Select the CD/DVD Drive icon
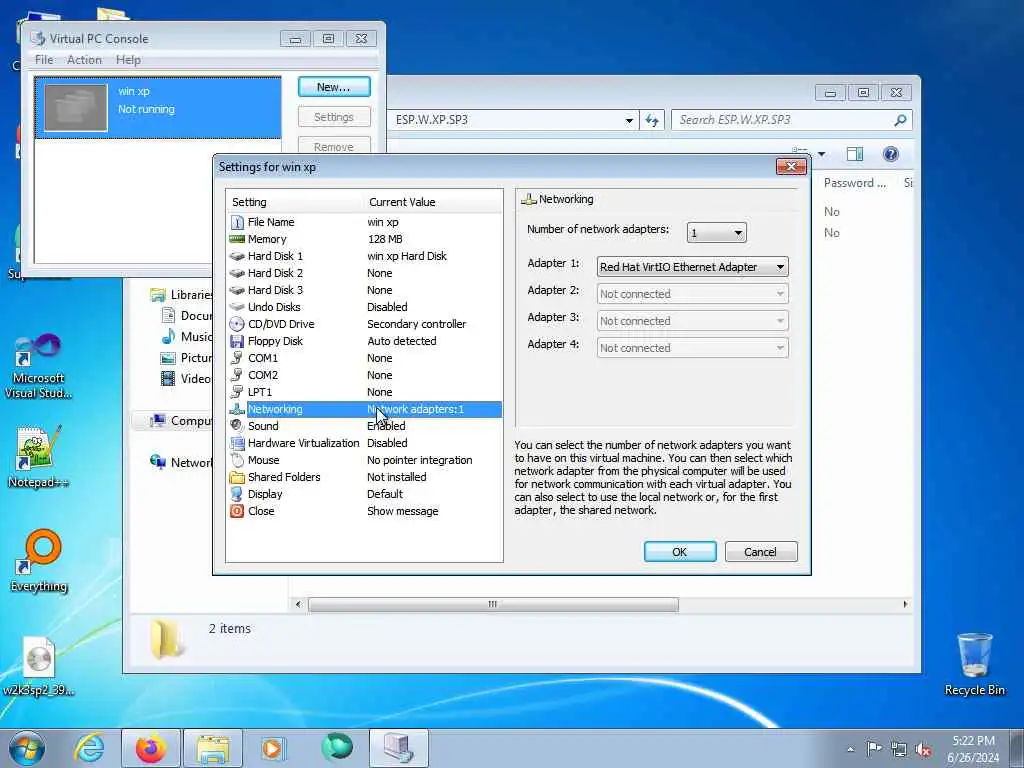The image size is (1024, 768). (x=237, y=324)
